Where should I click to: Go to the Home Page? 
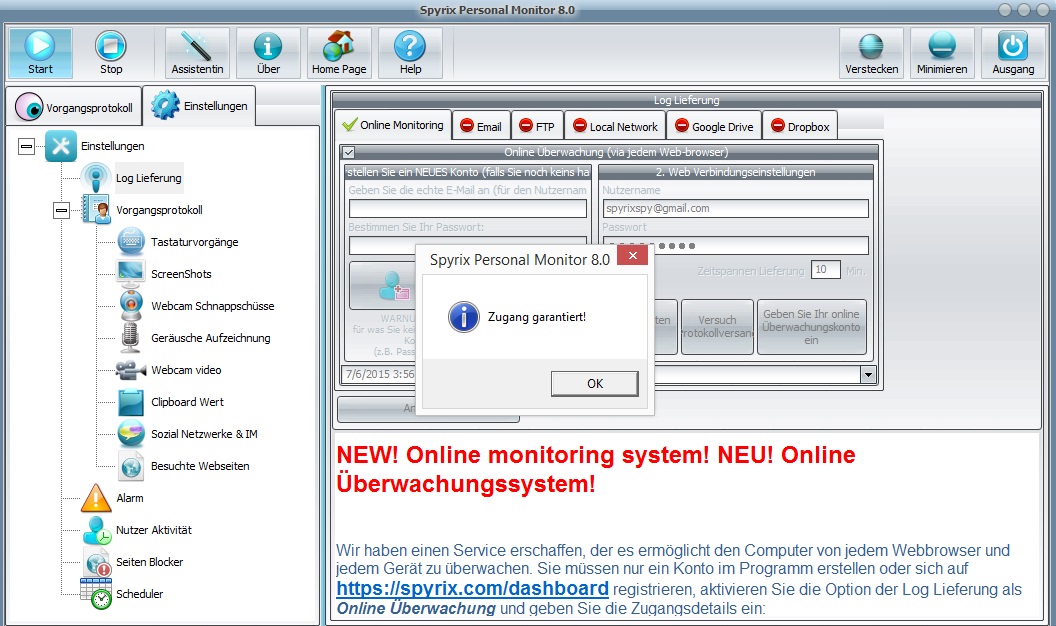(x=339, y=53)
